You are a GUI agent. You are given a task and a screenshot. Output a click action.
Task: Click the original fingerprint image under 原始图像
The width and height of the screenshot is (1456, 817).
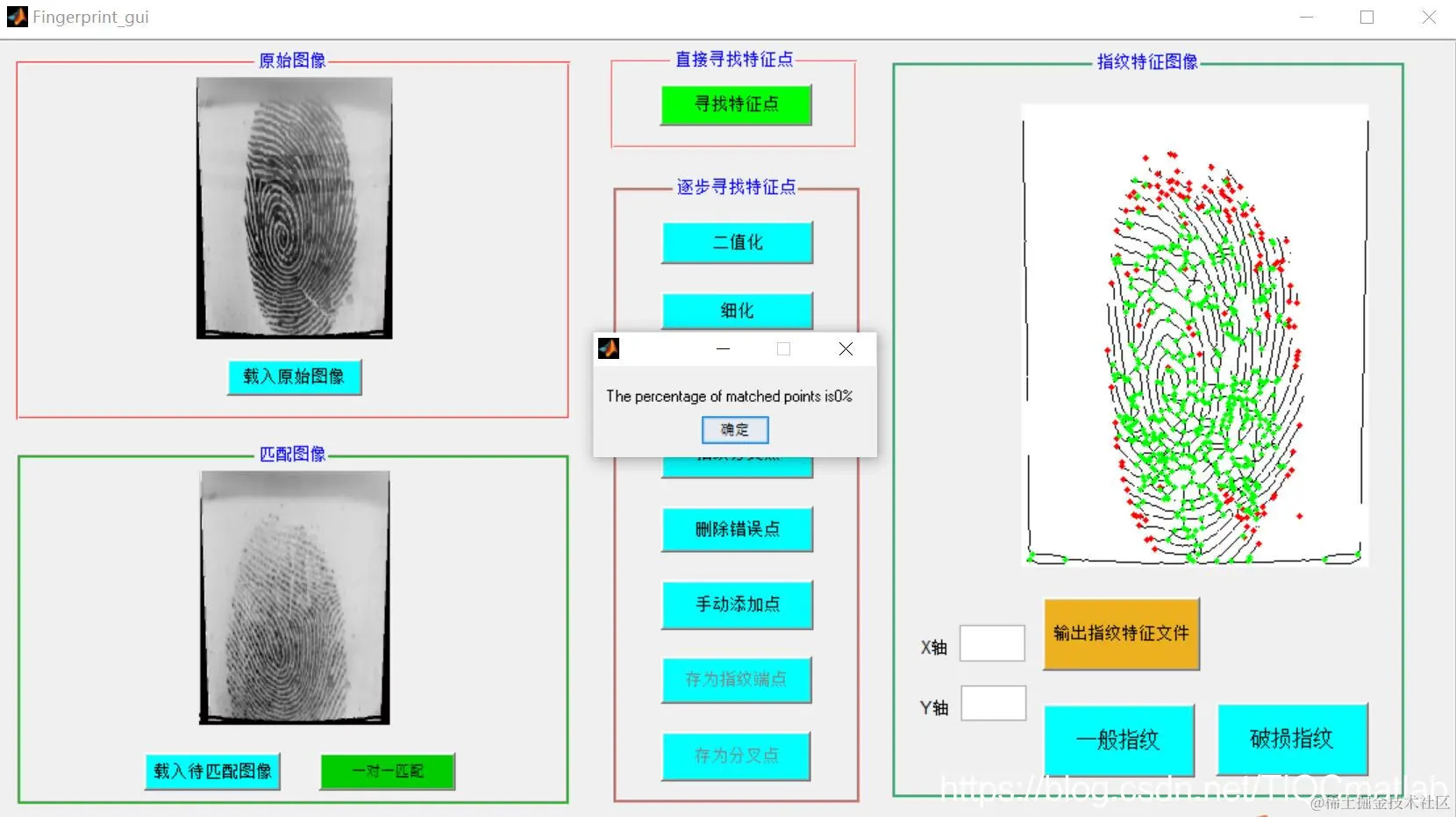294,208
